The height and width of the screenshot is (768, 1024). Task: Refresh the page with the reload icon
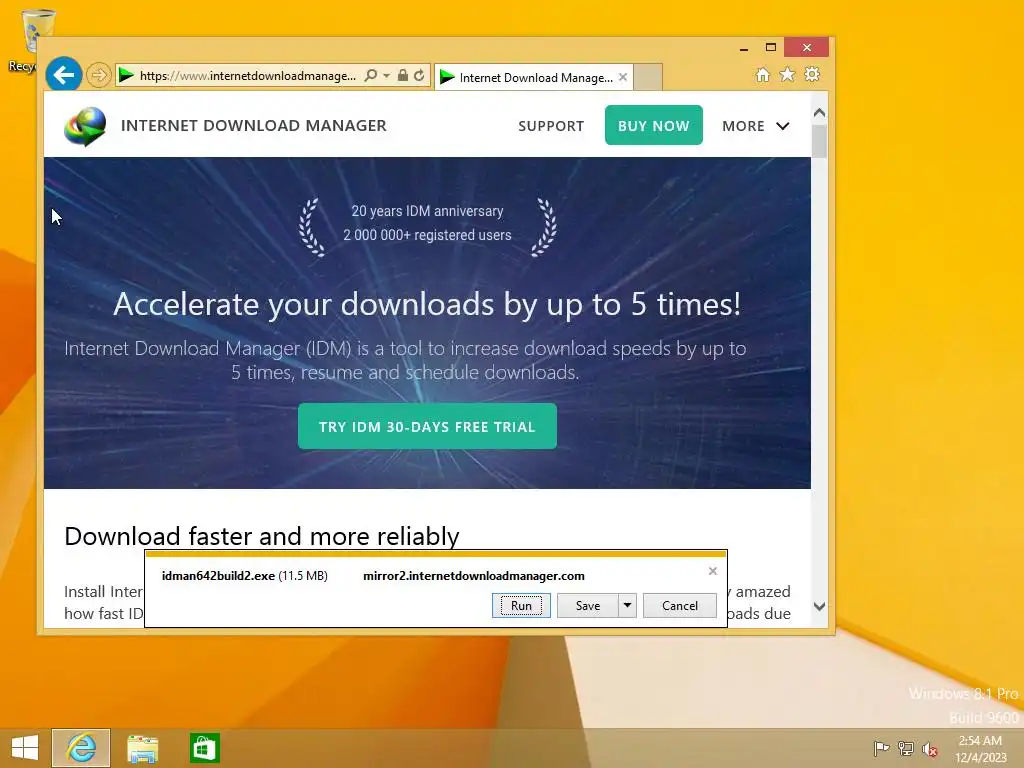[419, 75]
